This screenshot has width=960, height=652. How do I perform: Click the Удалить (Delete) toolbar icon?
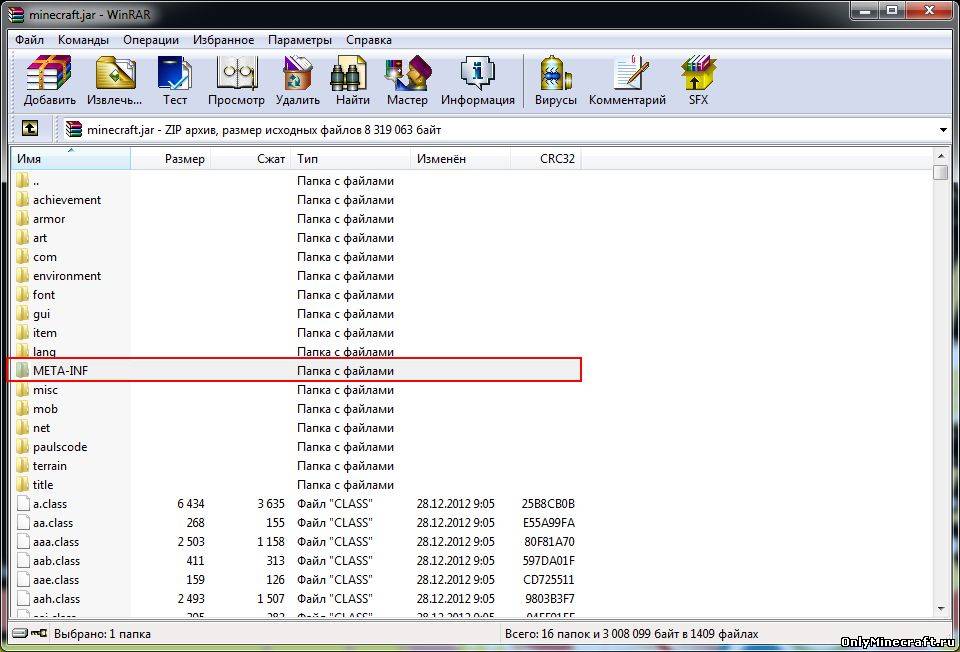[x=298, y=80]
